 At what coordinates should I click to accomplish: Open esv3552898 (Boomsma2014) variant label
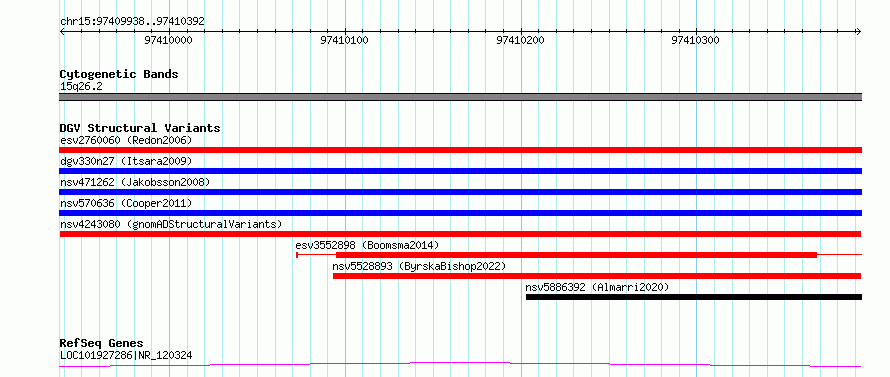coord(367,245)
